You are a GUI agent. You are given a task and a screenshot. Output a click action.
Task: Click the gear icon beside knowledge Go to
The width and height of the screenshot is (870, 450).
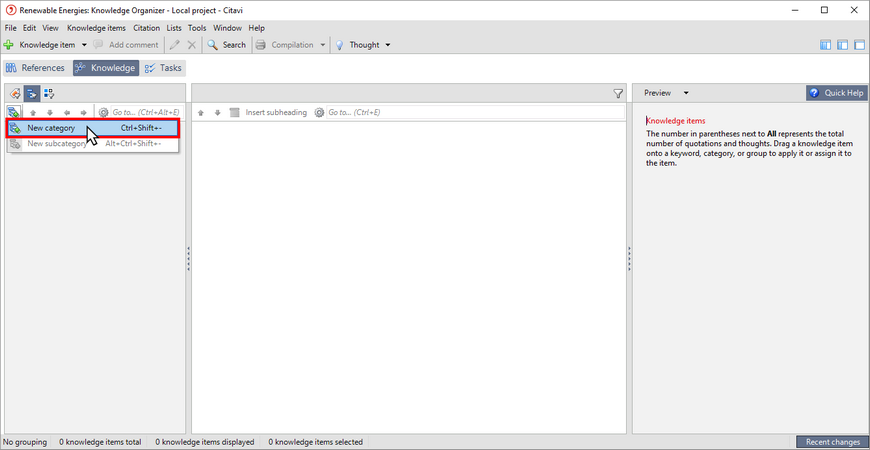point(319,113)
